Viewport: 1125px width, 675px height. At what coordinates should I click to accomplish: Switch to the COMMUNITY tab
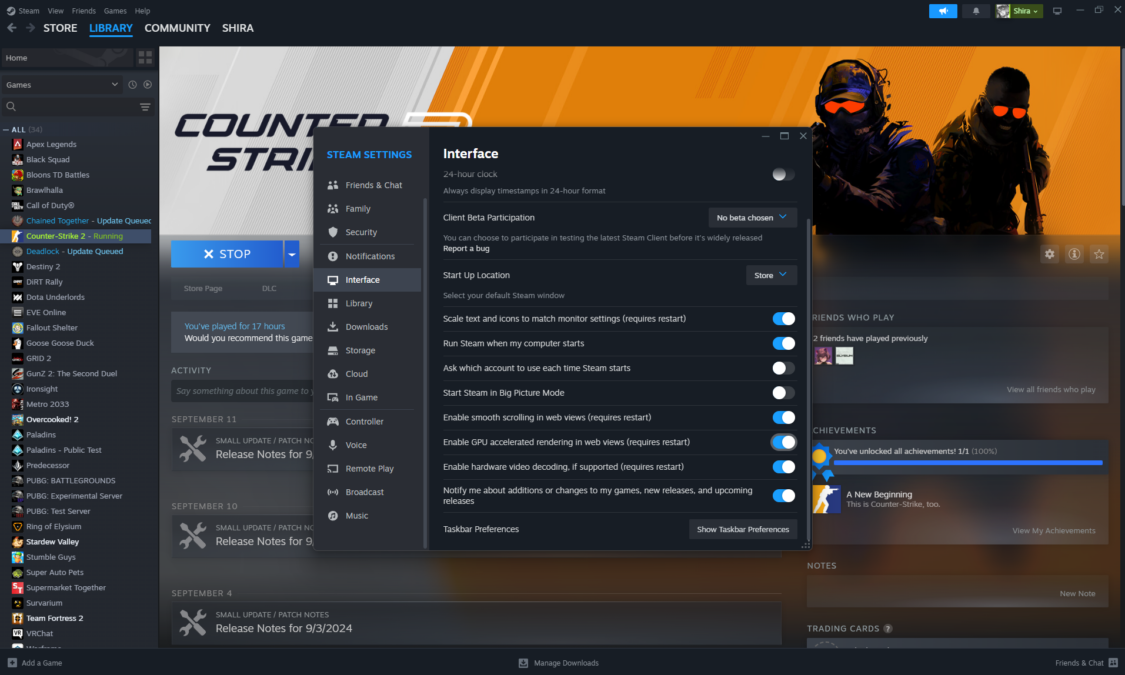(x=177, y=28)
